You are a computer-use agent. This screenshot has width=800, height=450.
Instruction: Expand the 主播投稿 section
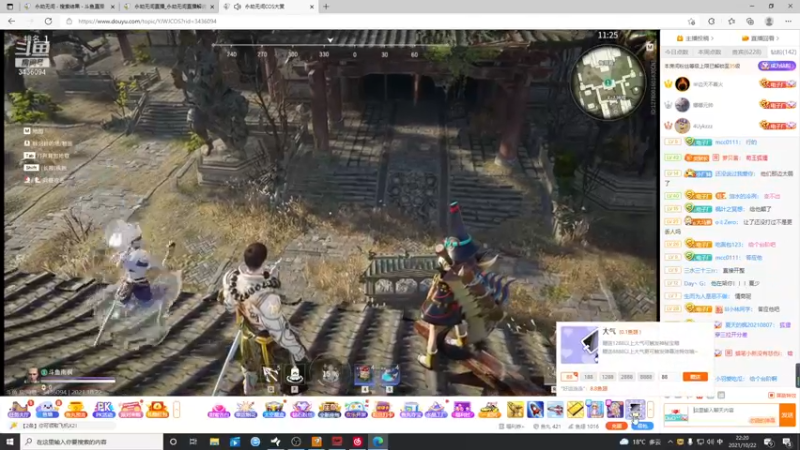pyautogui.click(x=695, y=38)
